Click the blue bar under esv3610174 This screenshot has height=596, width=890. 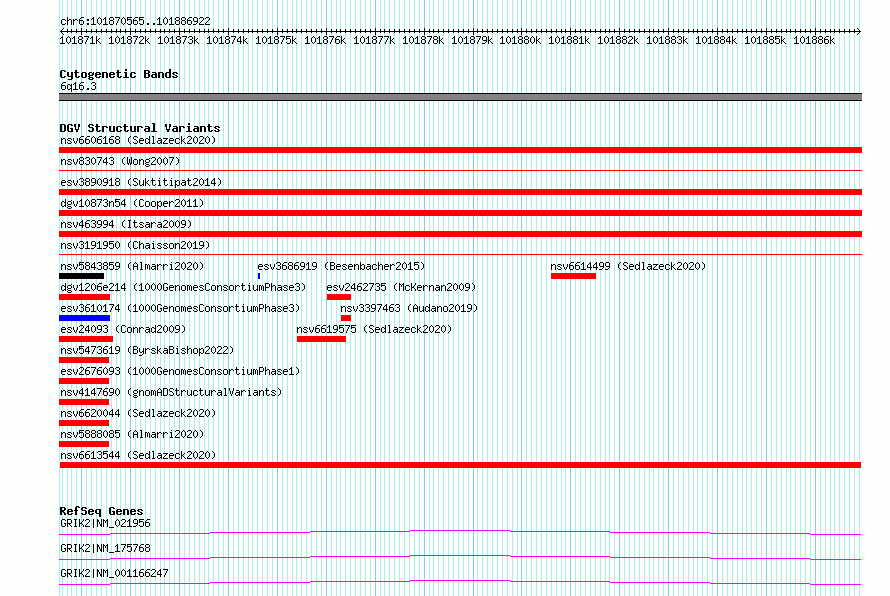point(85,318)
